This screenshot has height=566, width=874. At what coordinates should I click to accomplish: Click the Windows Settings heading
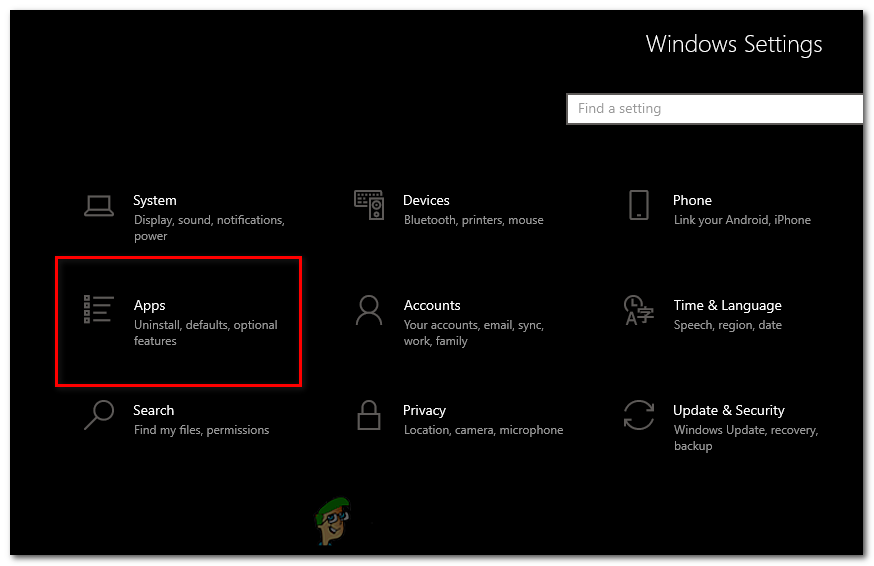[x=734, y=45]
